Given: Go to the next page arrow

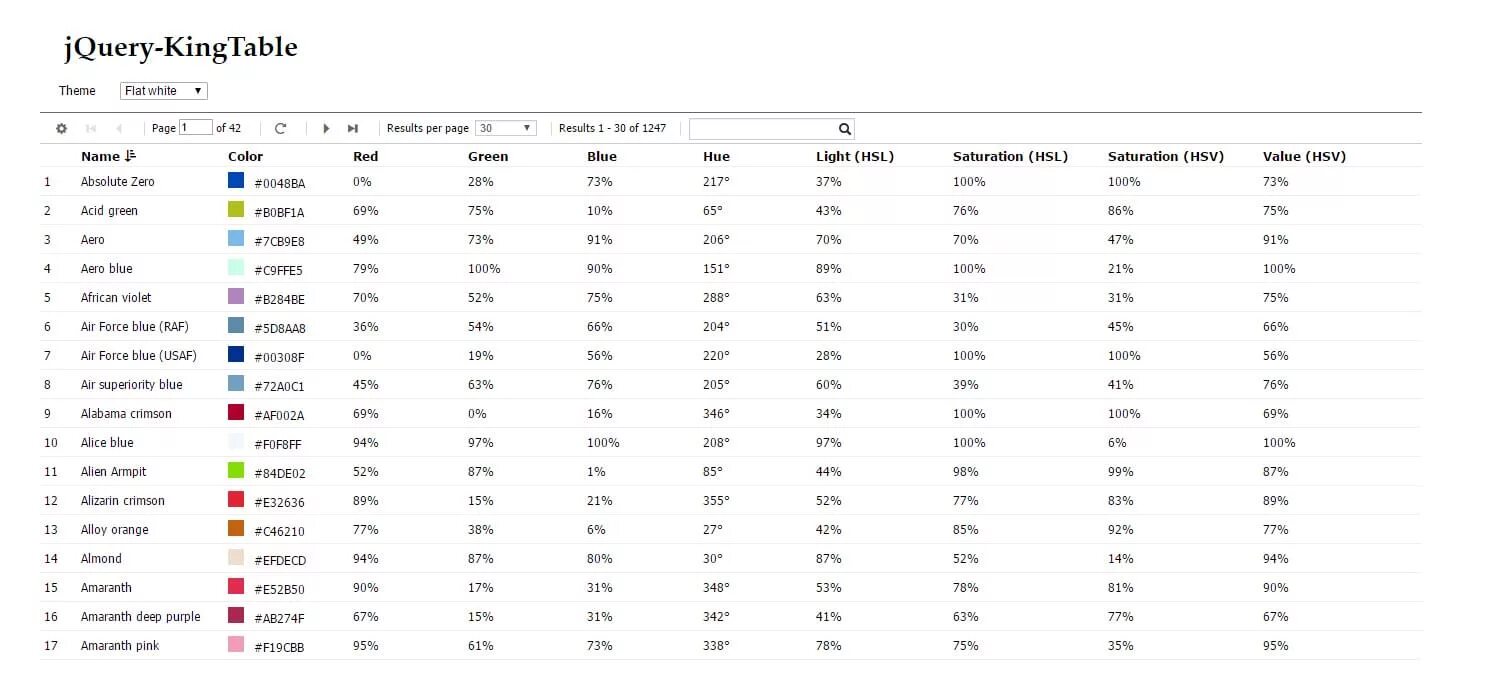Looking at the screenshot, I should 326,129.
